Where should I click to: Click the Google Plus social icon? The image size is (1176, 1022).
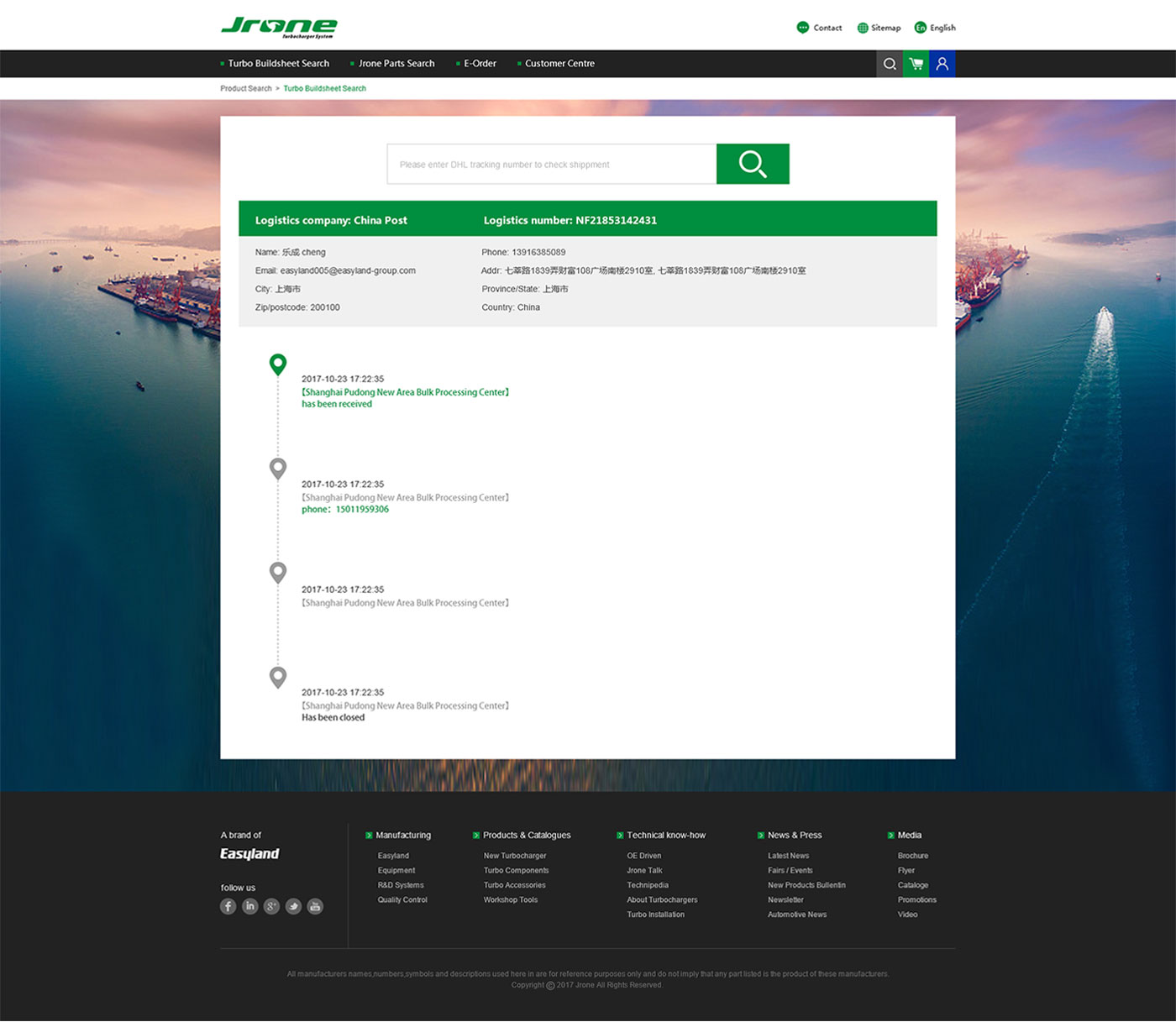[271, 906]
